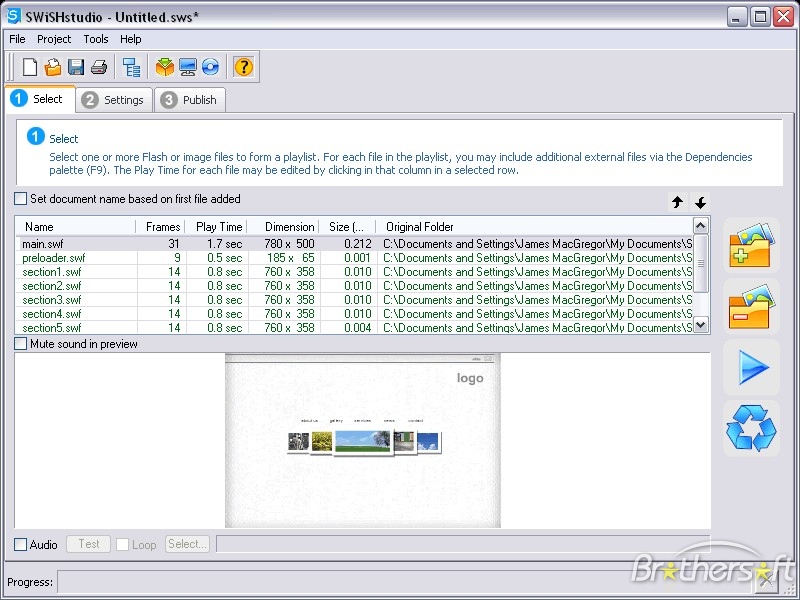Click the audio file path field
This screenshot has width=800, height=600.
tap(463, 544)
